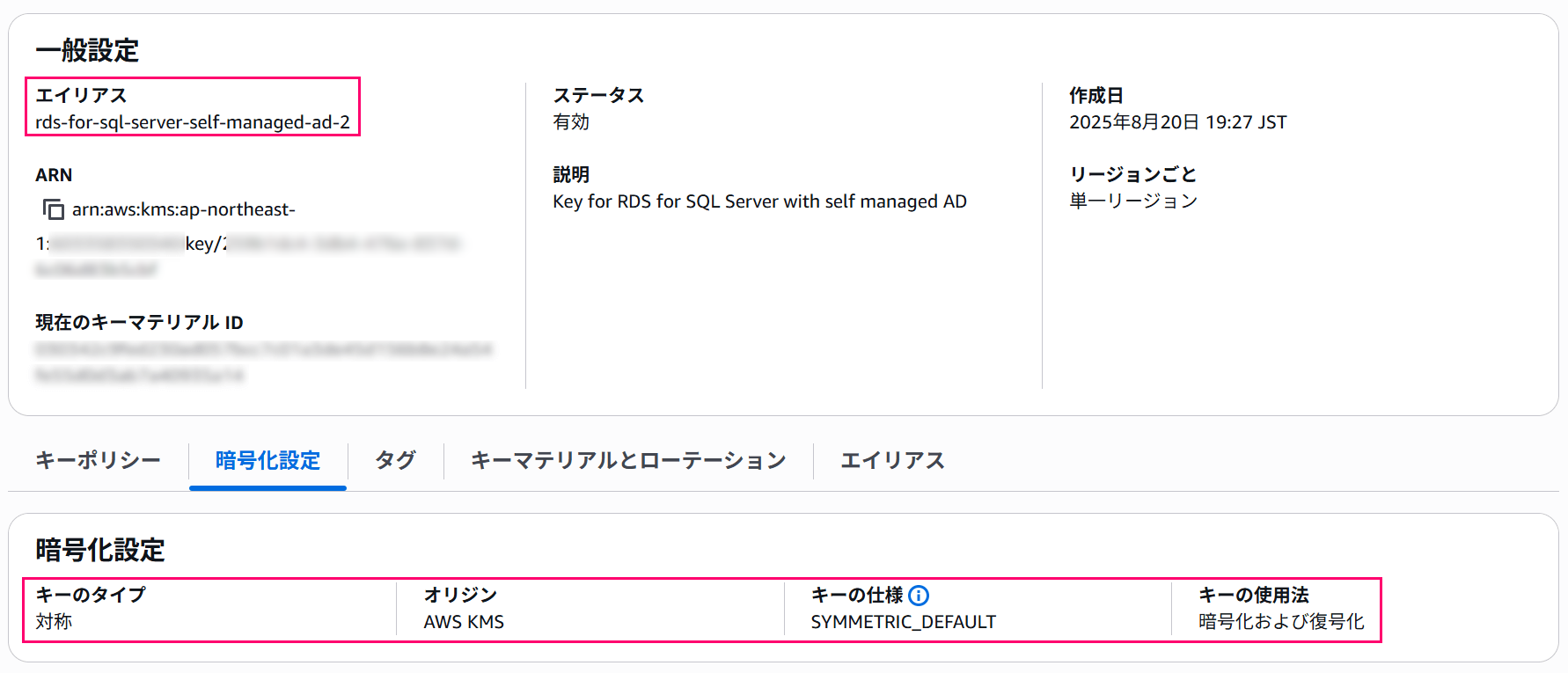Click the region value 単一リージョン
The image size is (1568, 673).
(x=1133, y=201)
